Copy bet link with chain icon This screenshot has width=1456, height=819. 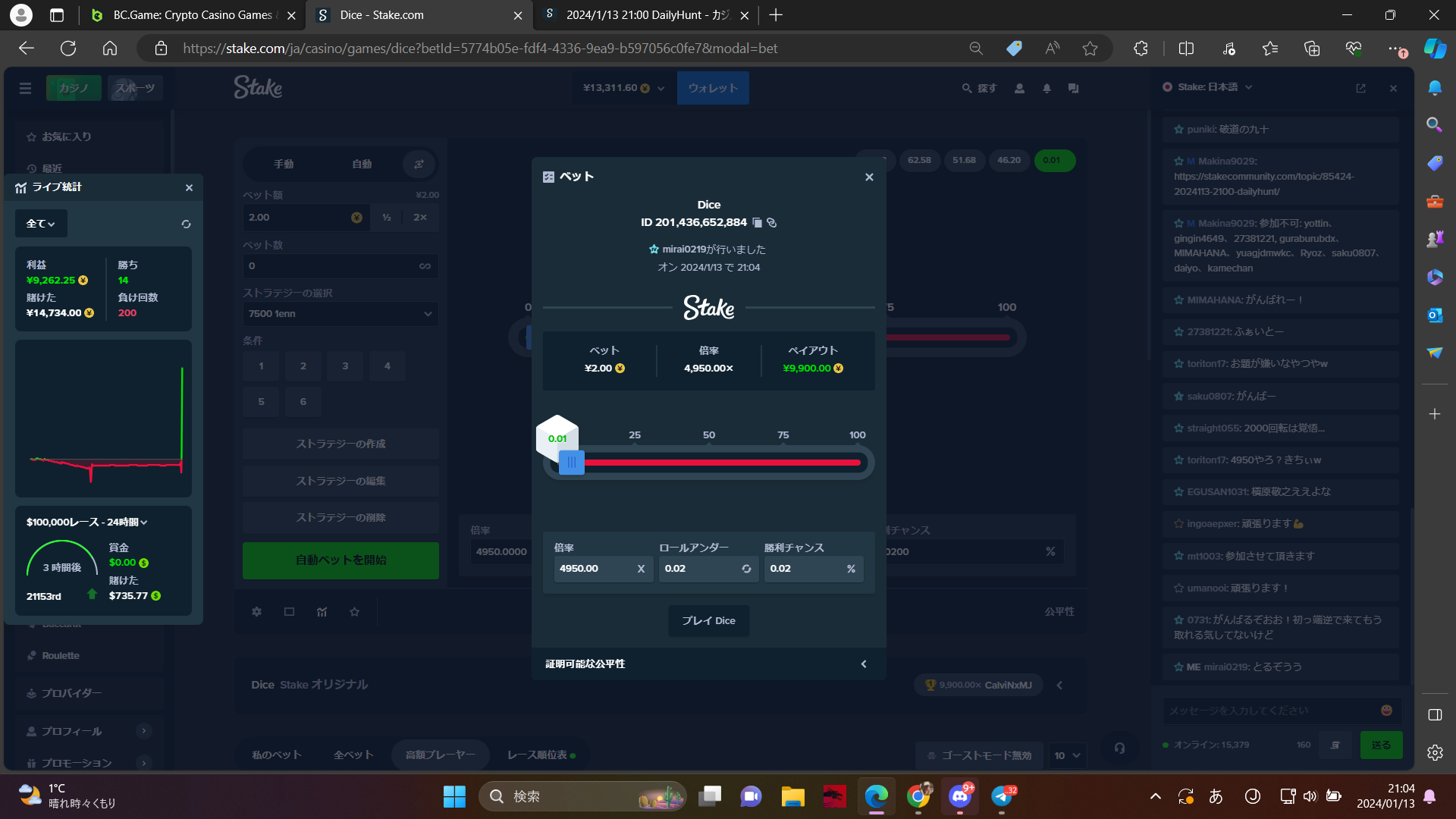pos(771,222)
